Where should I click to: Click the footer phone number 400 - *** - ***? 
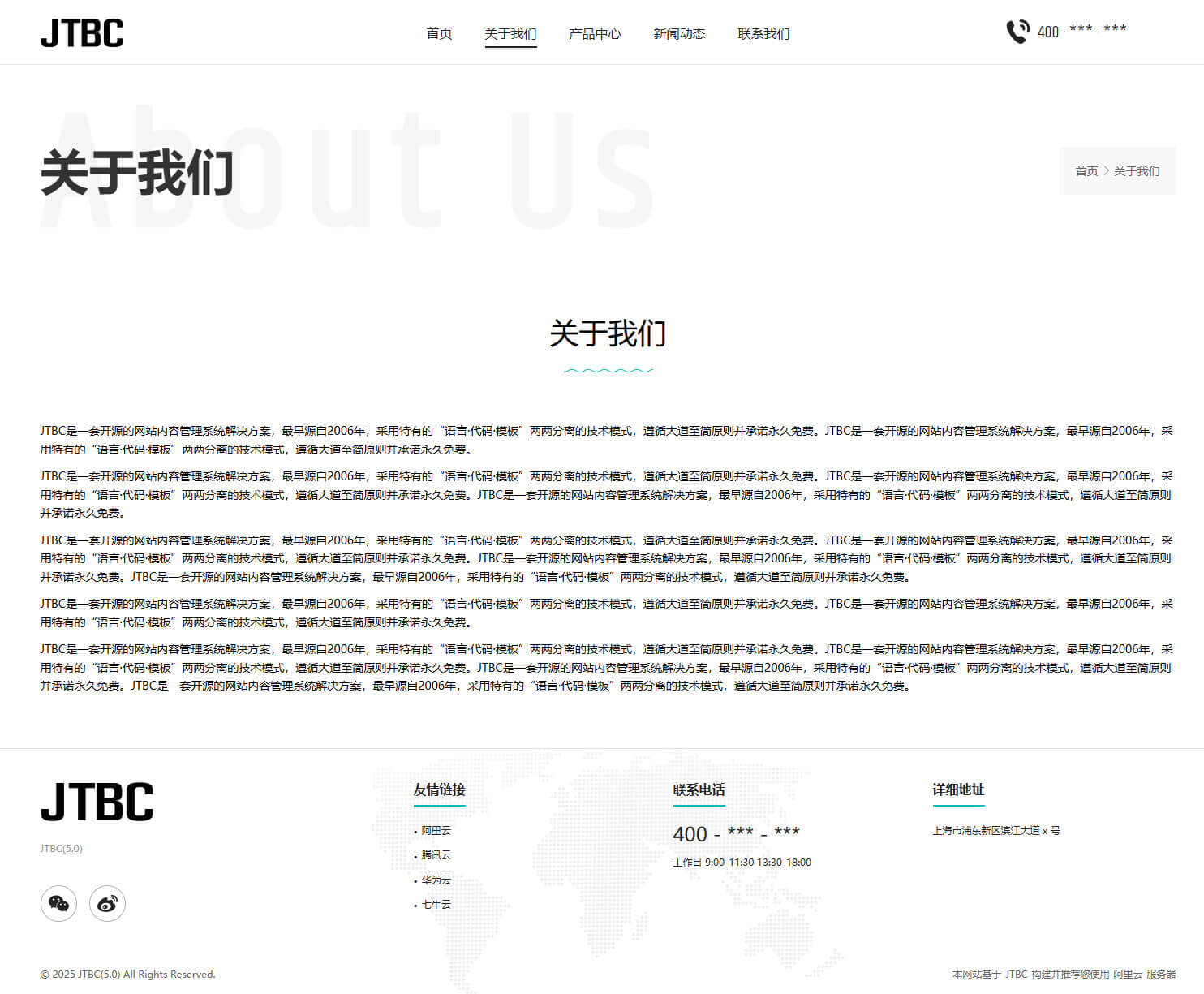[736, 833]
